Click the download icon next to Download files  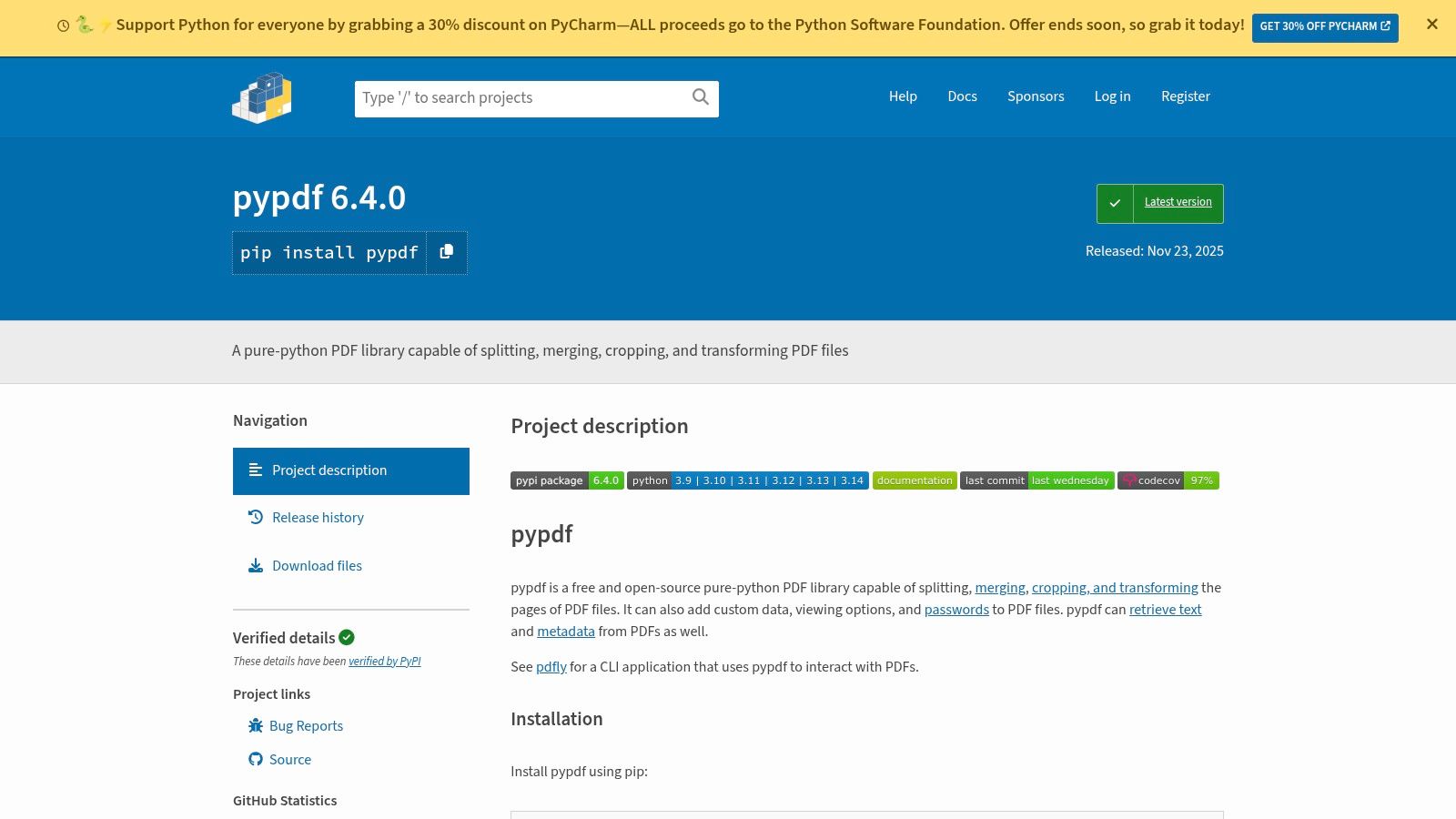pos(256,565)
